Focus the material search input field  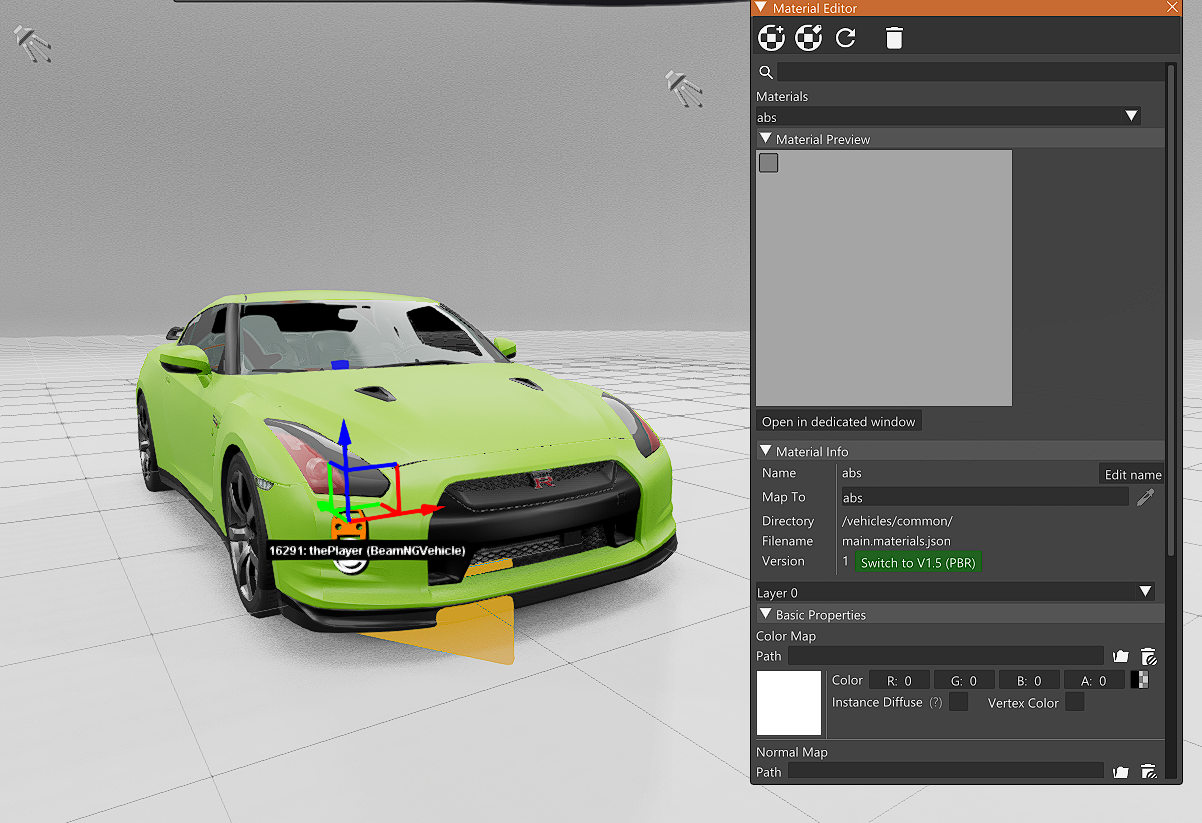970,72
